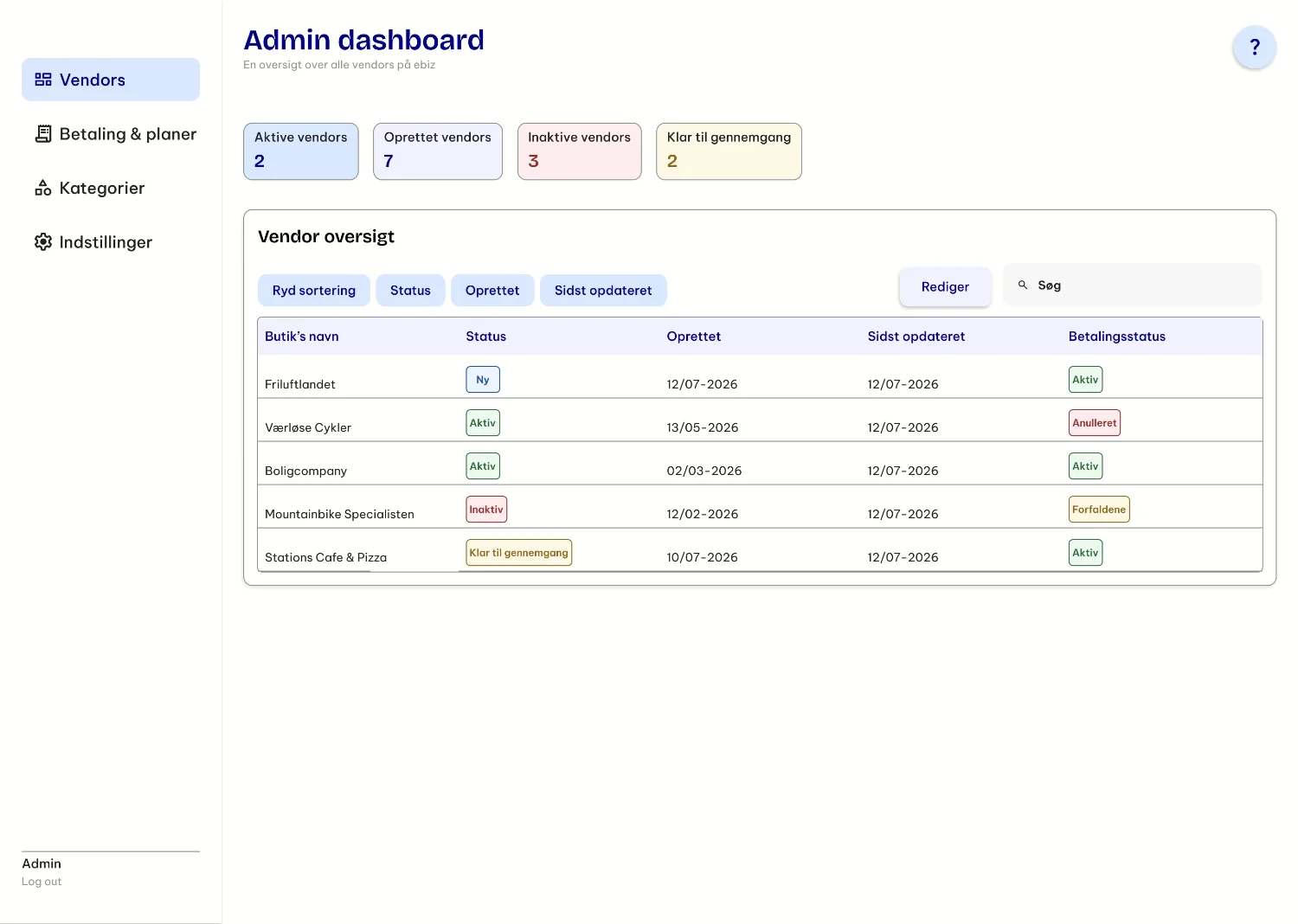Image resolution: width=1298 pixels, height=924 pixels.
Task: Select the Klar til gennemgang summary card
Action: tap(729, 151)
